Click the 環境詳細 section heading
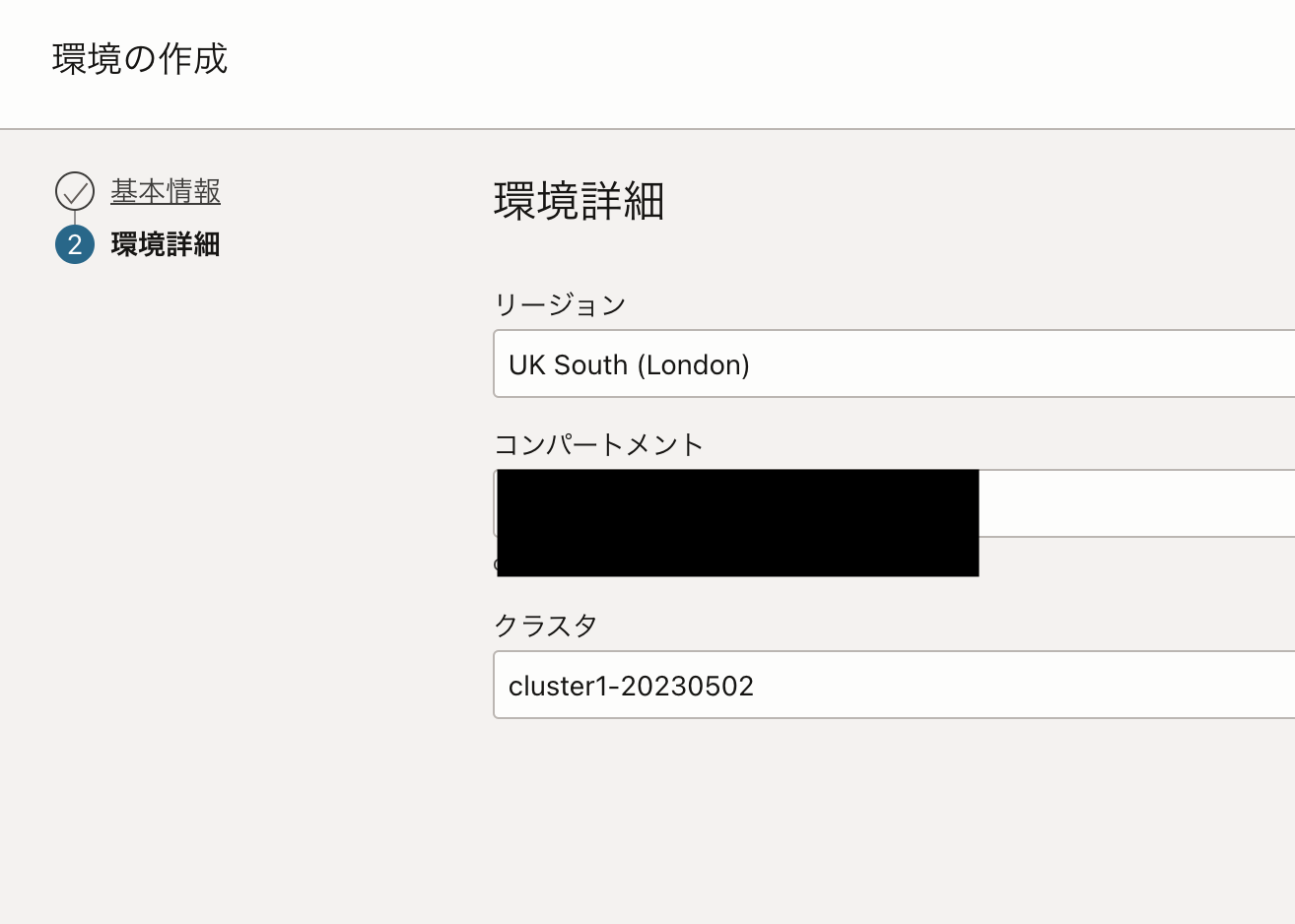 click(577, 203)
